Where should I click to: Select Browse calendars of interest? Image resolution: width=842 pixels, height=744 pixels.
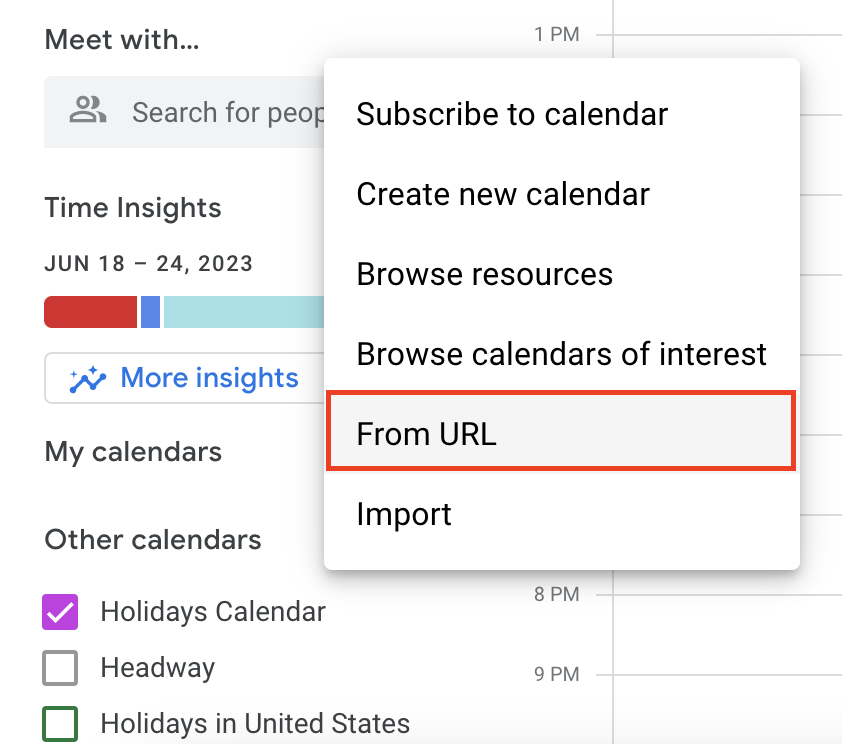coord(561,354)
